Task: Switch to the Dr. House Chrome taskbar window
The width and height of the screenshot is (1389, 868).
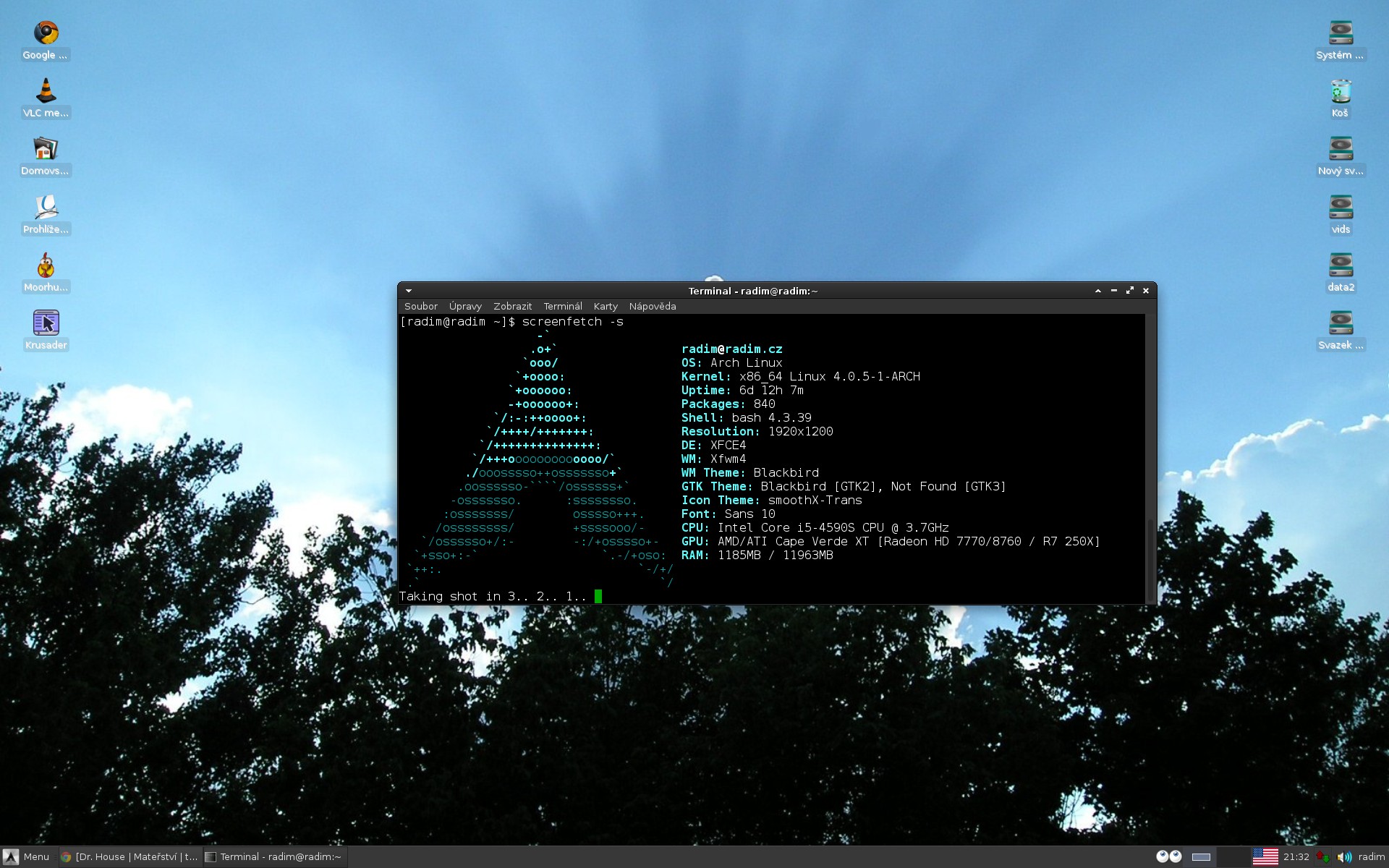Action: point(129,856)
